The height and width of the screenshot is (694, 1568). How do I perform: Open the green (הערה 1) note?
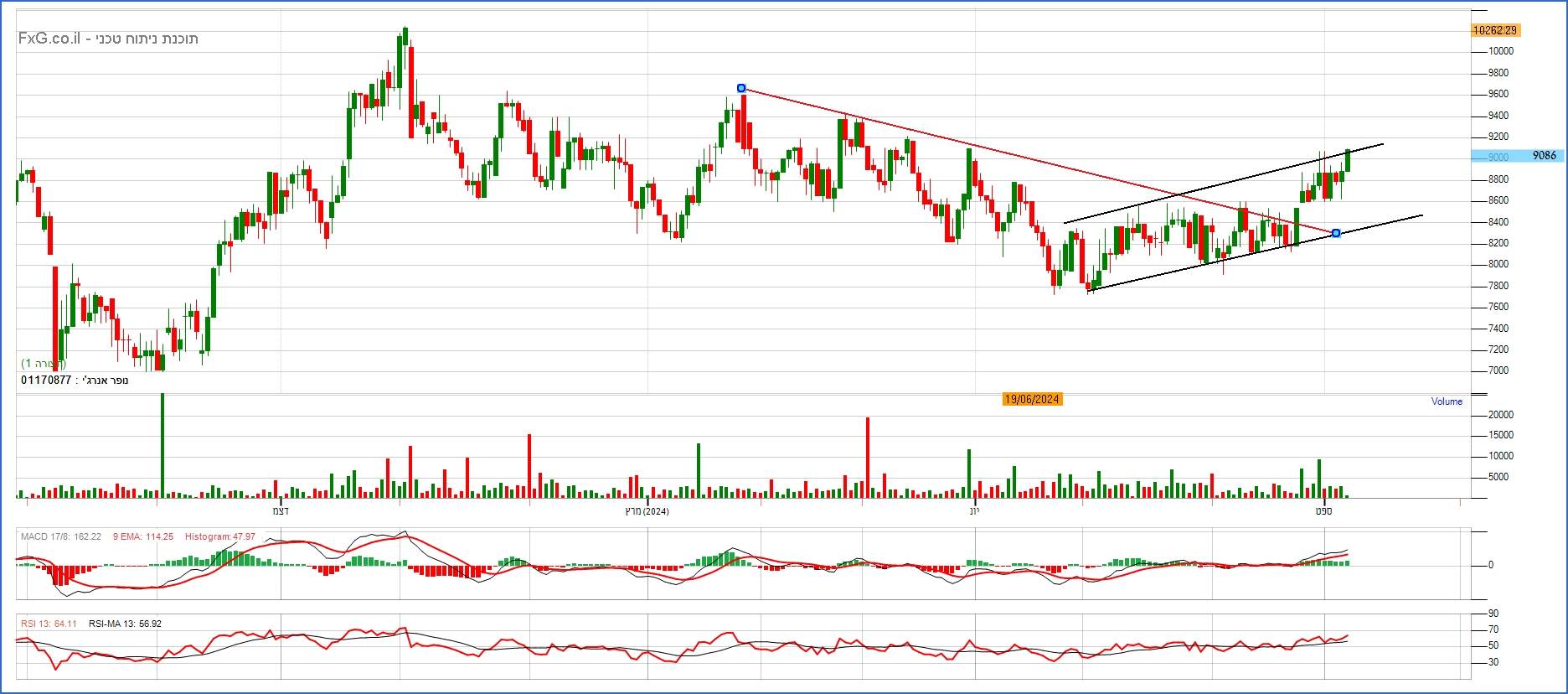(x=44, y=364)
